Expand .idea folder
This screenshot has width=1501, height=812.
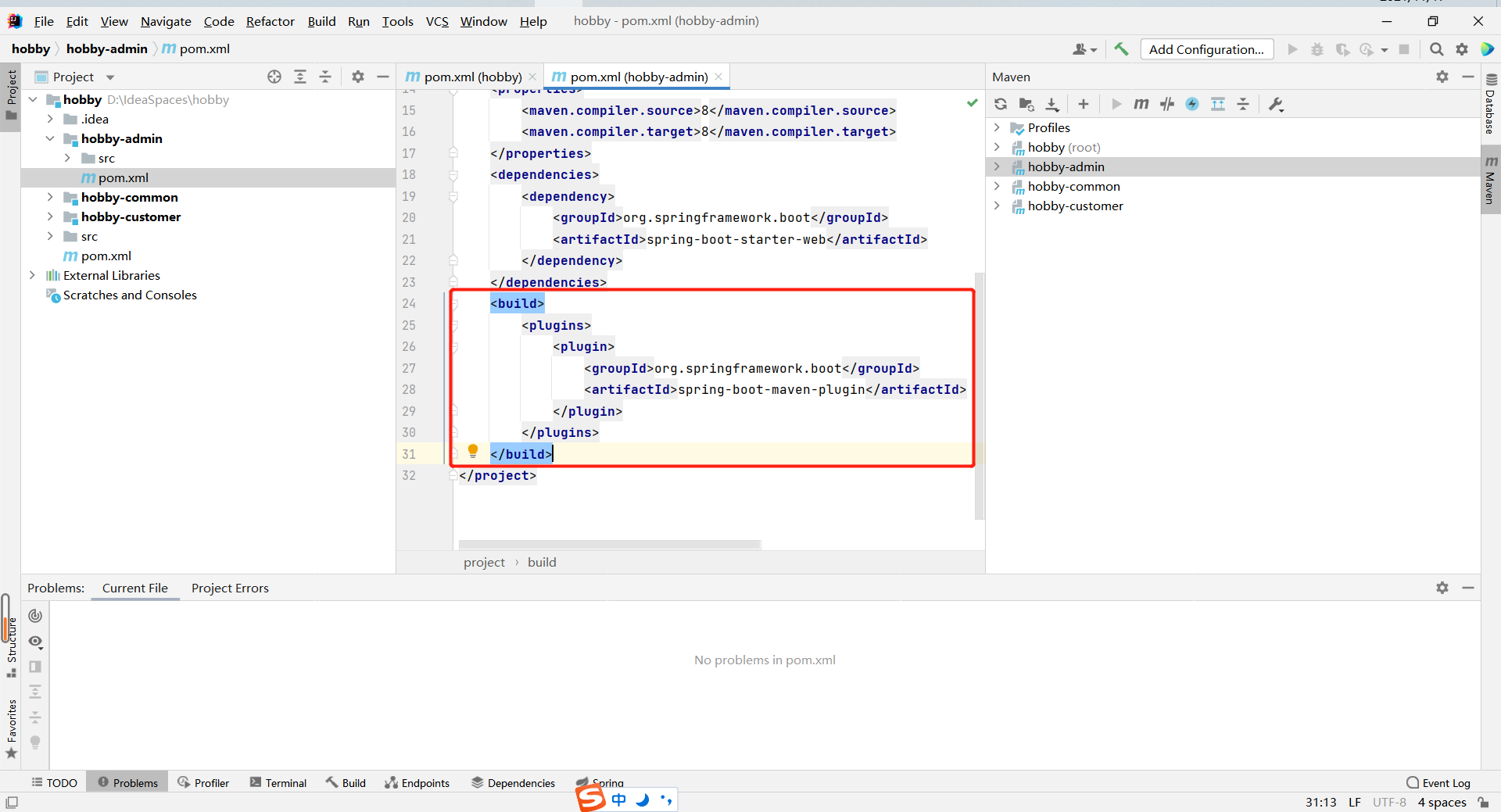50,119
